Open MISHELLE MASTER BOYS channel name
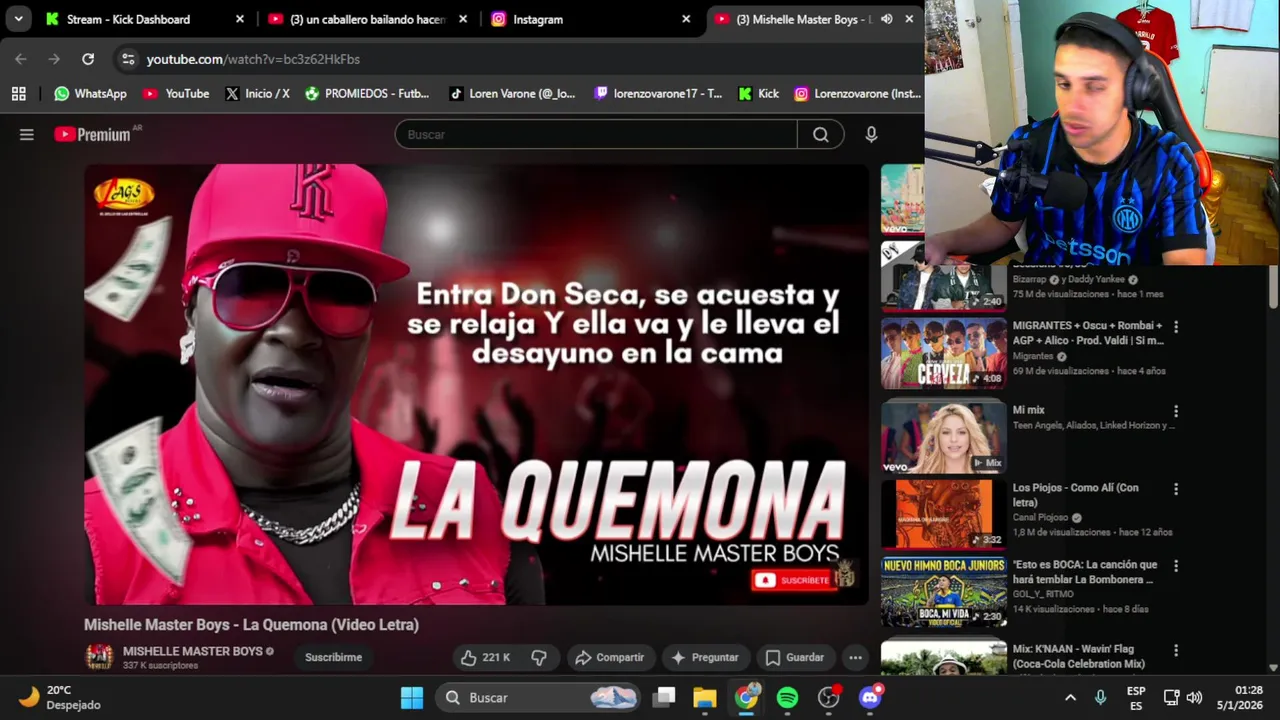Viewport: 1280px width, 720px height. tap(192, 651)
